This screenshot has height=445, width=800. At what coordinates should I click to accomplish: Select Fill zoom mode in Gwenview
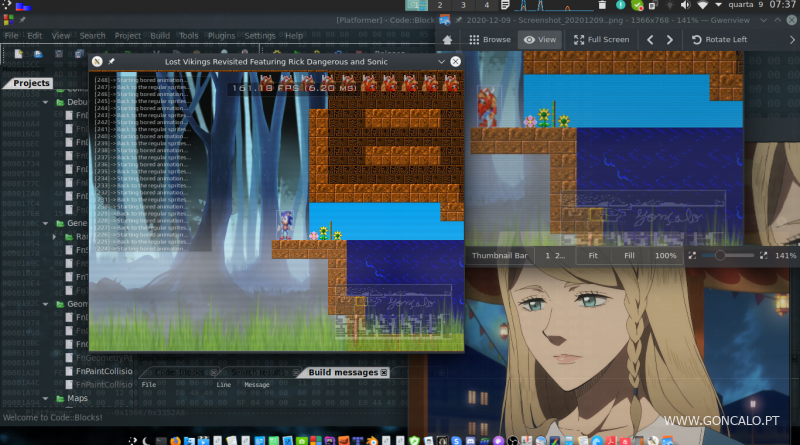pyautogui.click(x=629, y=256)
